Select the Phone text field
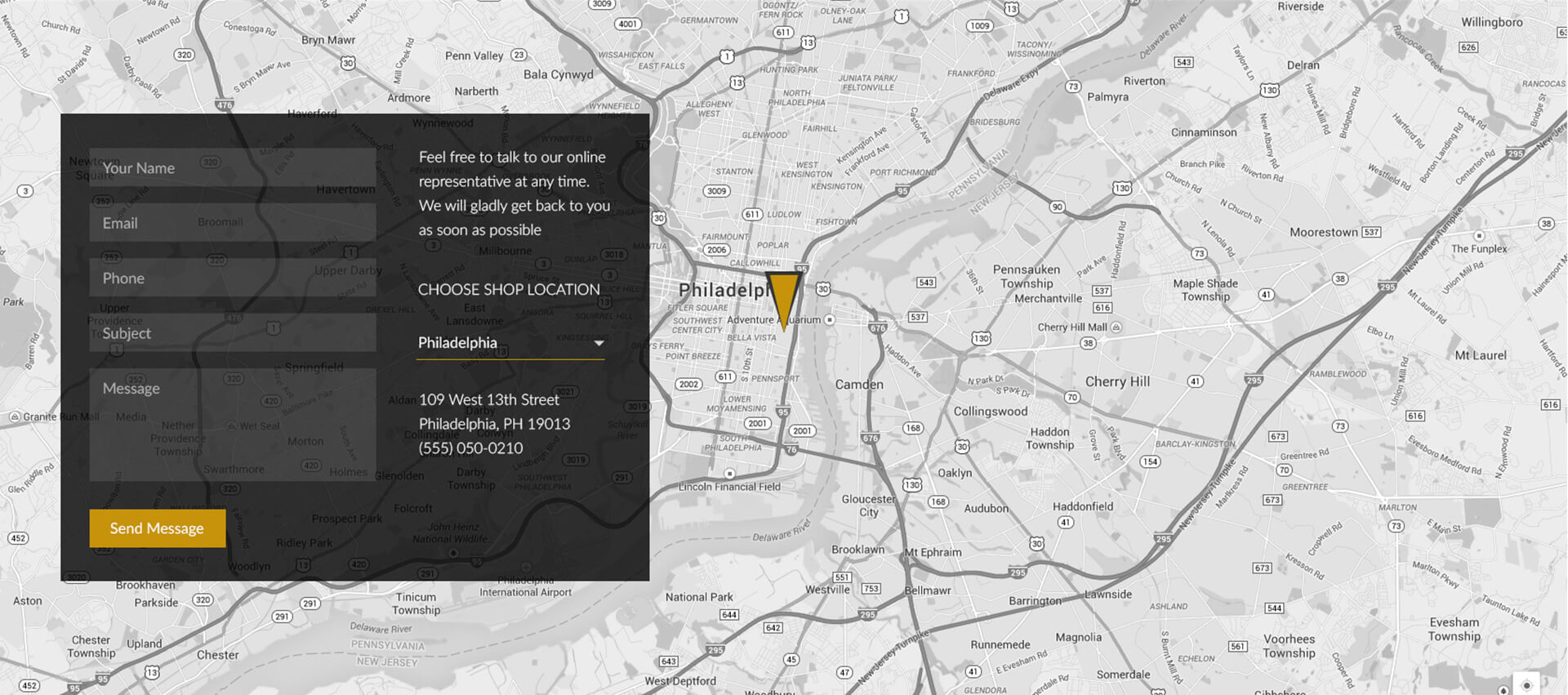1568x695 pixels. 232,278
